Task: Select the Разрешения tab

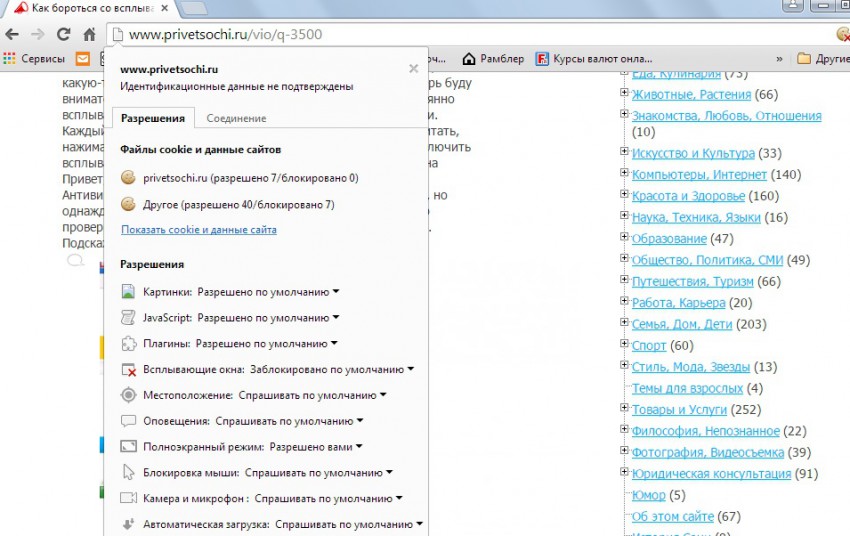Action: click(153, 118)
